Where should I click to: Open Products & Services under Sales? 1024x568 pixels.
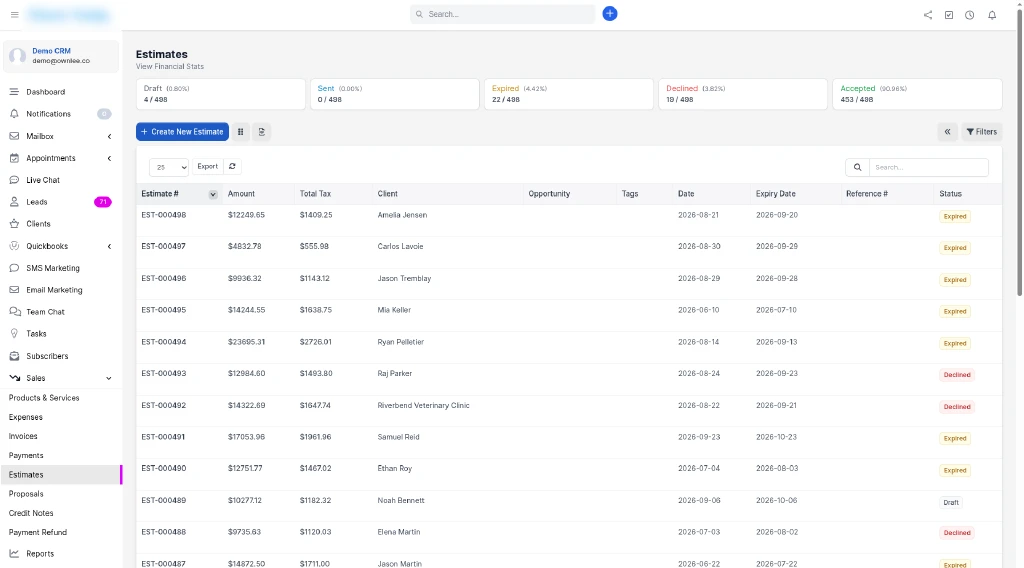44,398
